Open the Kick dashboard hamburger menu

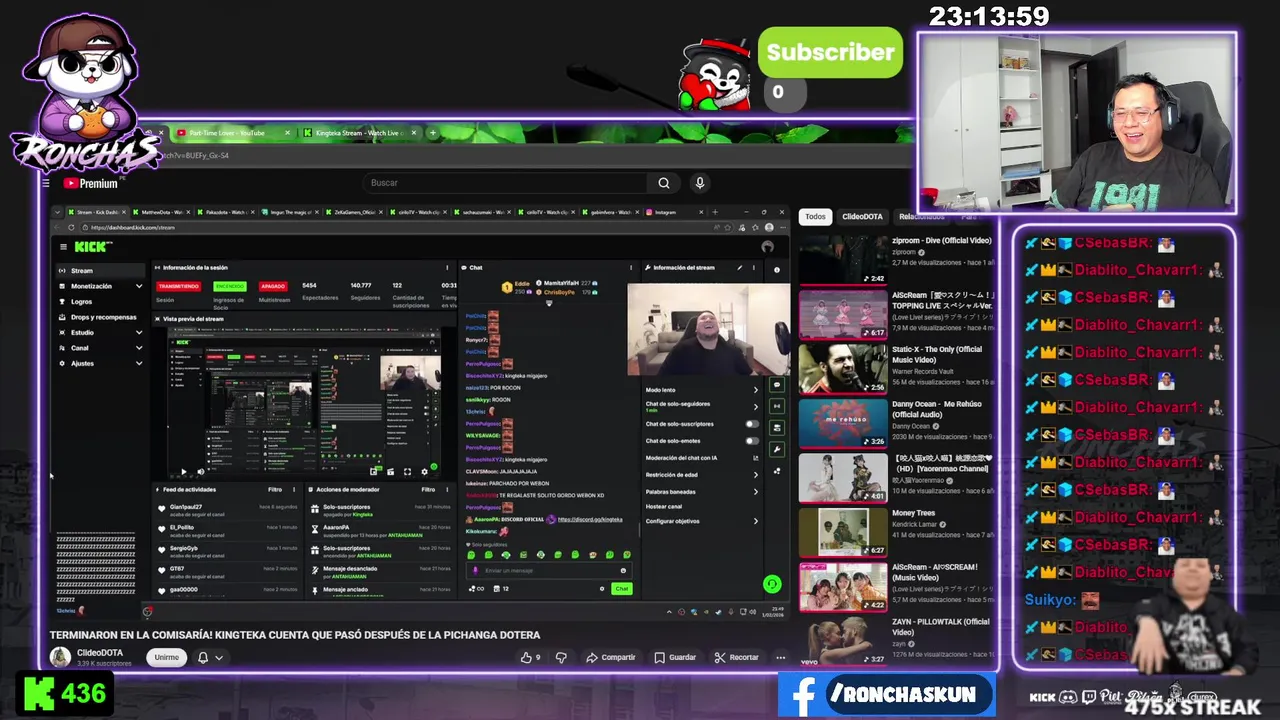63,247
